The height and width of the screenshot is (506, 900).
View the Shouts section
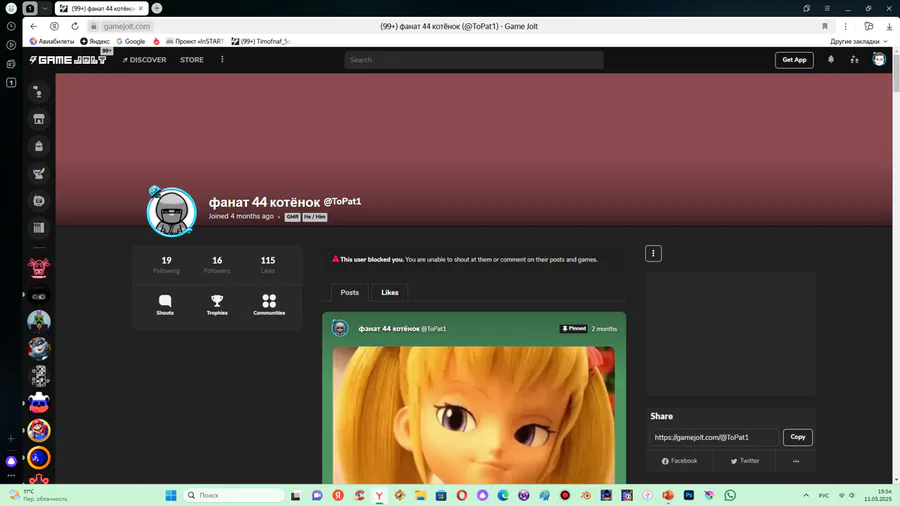(165, 305)
